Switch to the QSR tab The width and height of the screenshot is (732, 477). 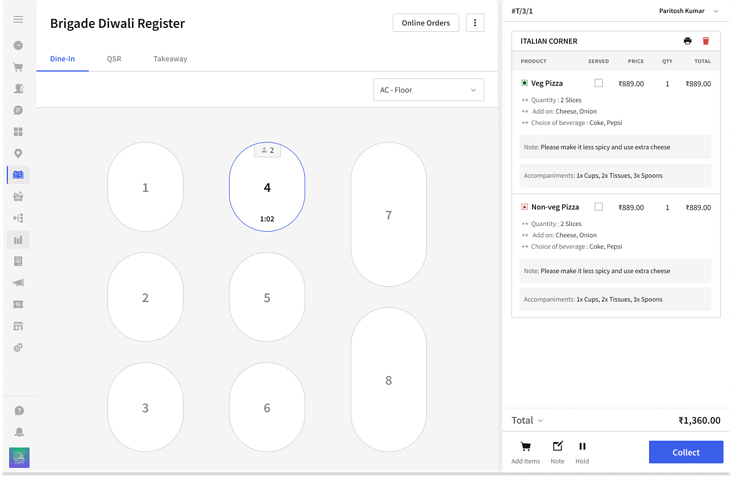[114, 59]
